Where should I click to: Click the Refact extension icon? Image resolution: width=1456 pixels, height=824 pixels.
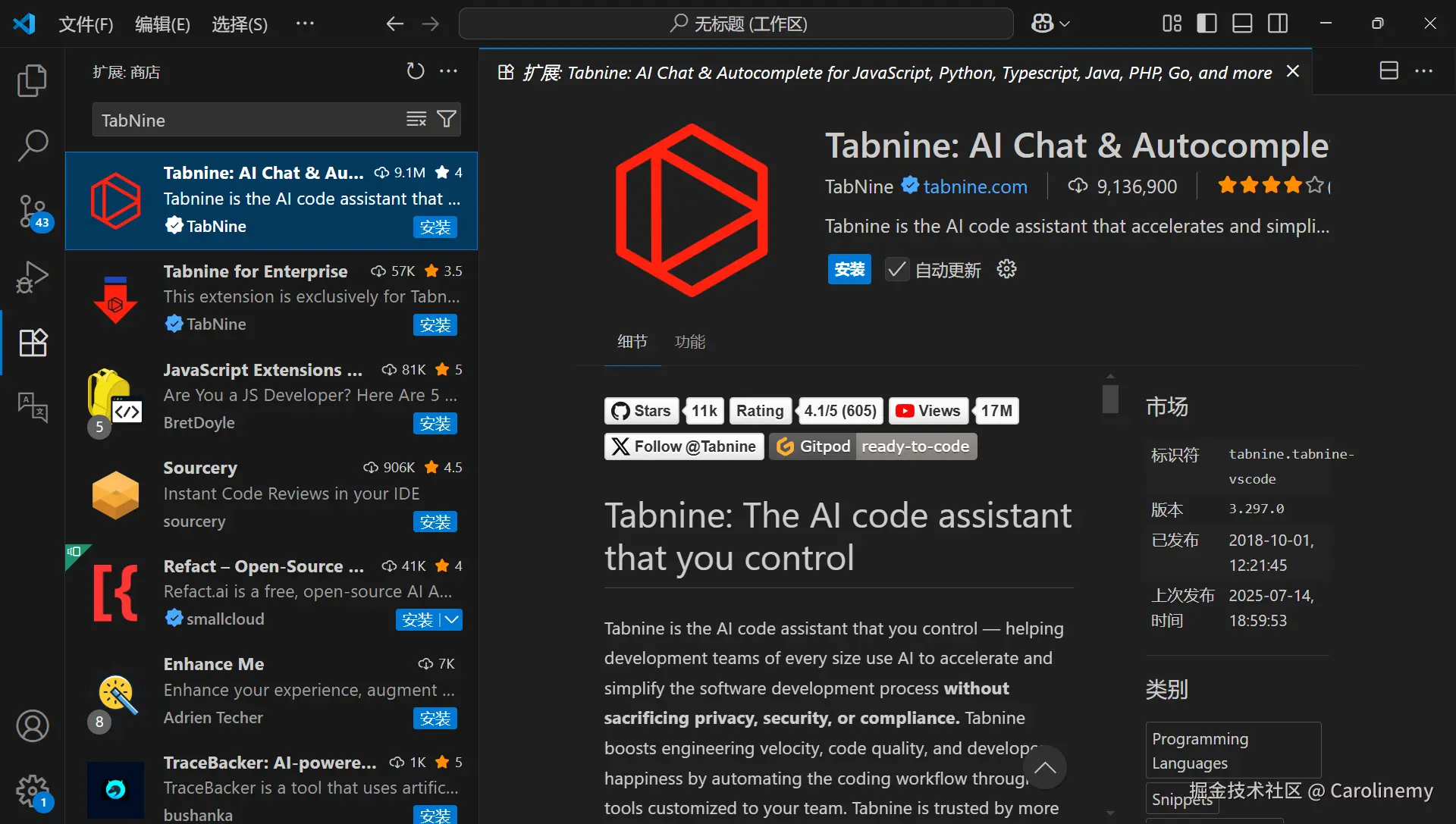(x=115, y=594)
